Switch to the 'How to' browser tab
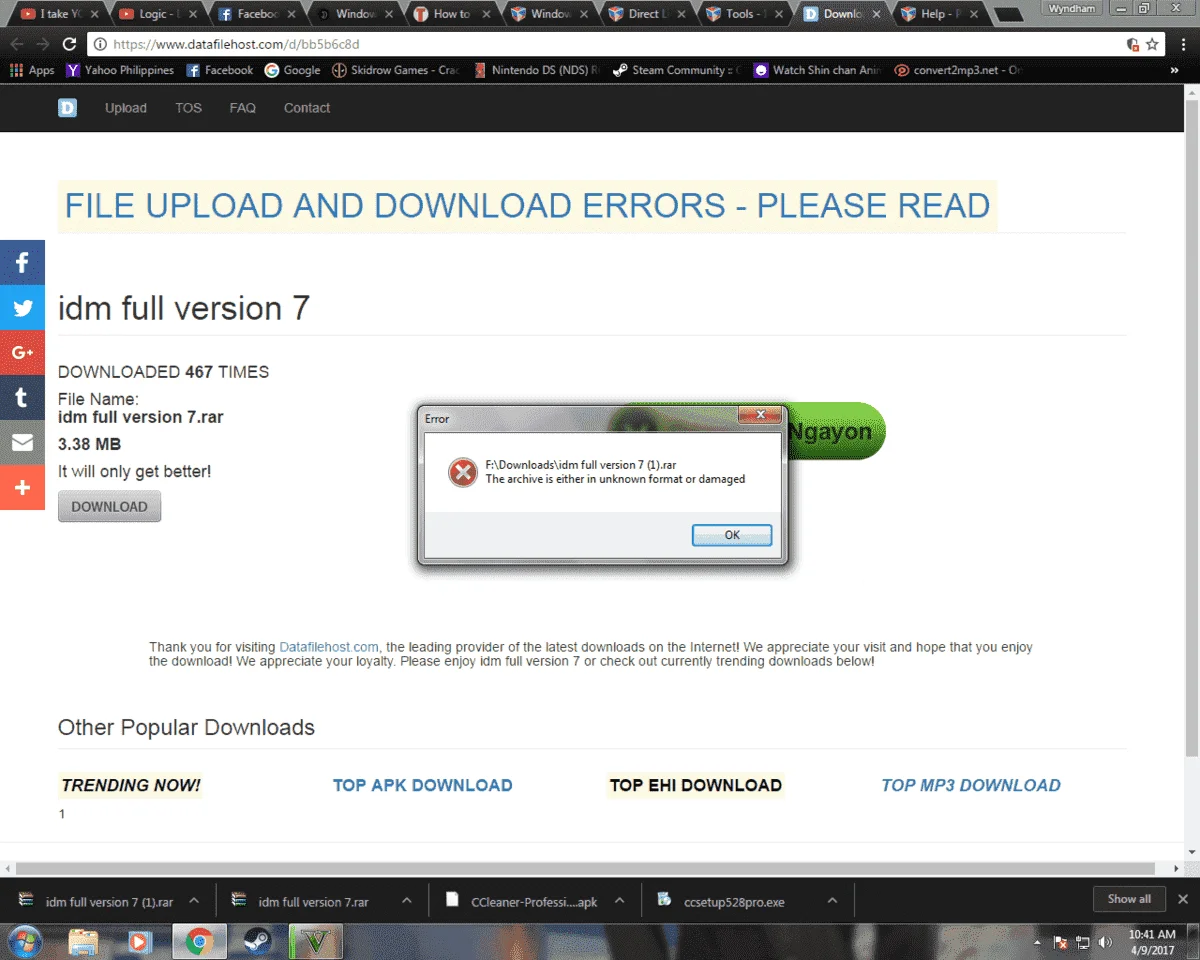Image resolution: width=1200 pixels, height=960 pixels. tap(450, 14)
